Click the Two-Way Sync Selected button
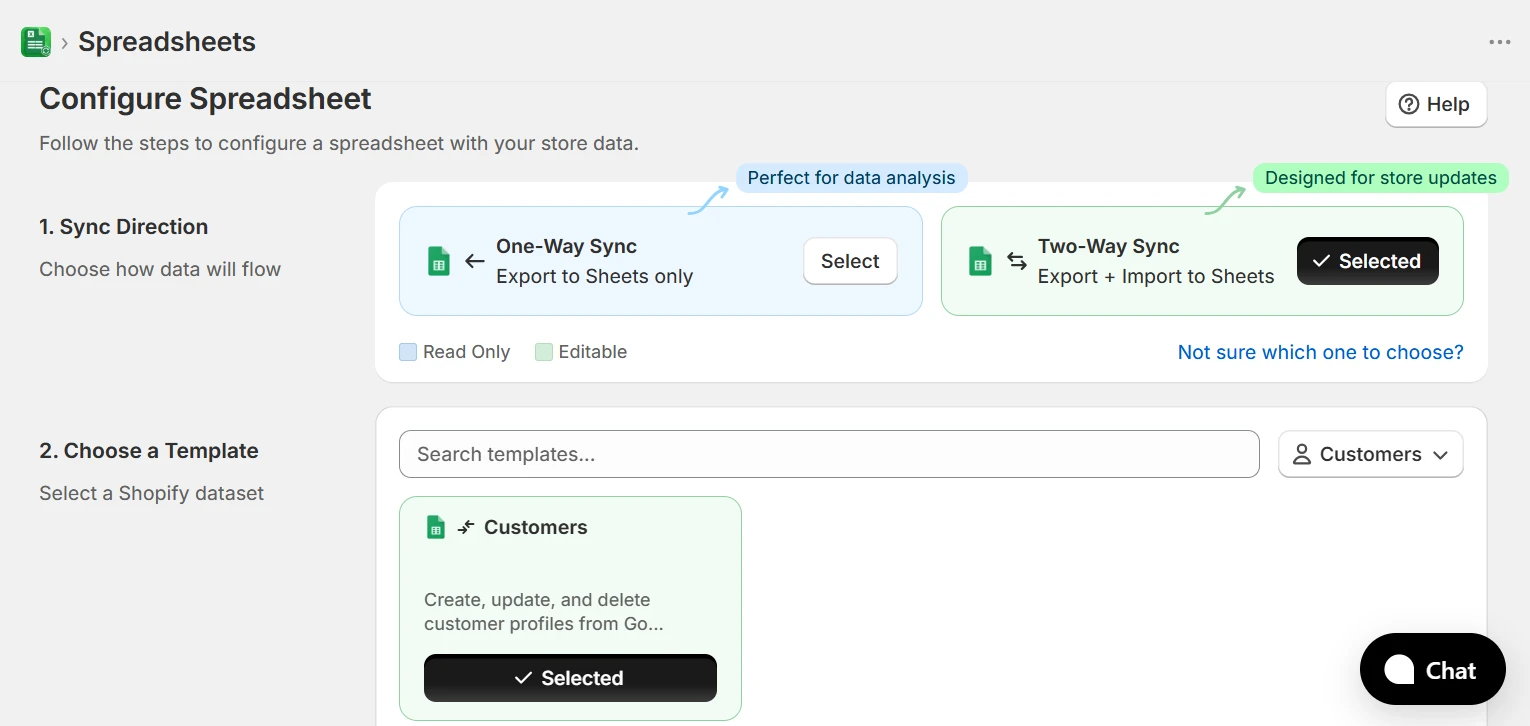Screen dimensions: 1530x726 pyautogui.click(x=1367, y=261)
